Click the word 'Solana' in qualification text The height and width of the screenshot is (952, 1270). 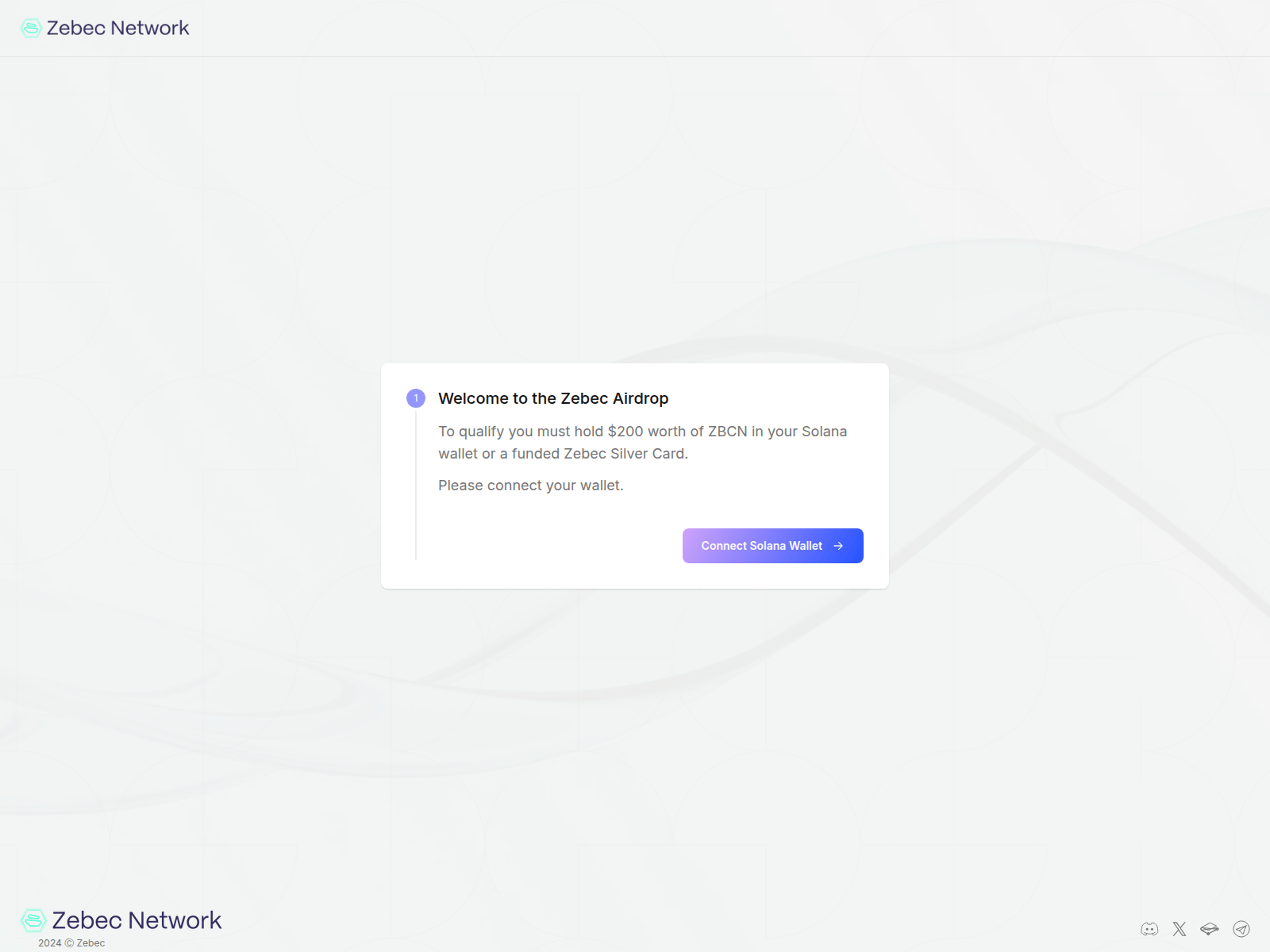pos(824,432)
